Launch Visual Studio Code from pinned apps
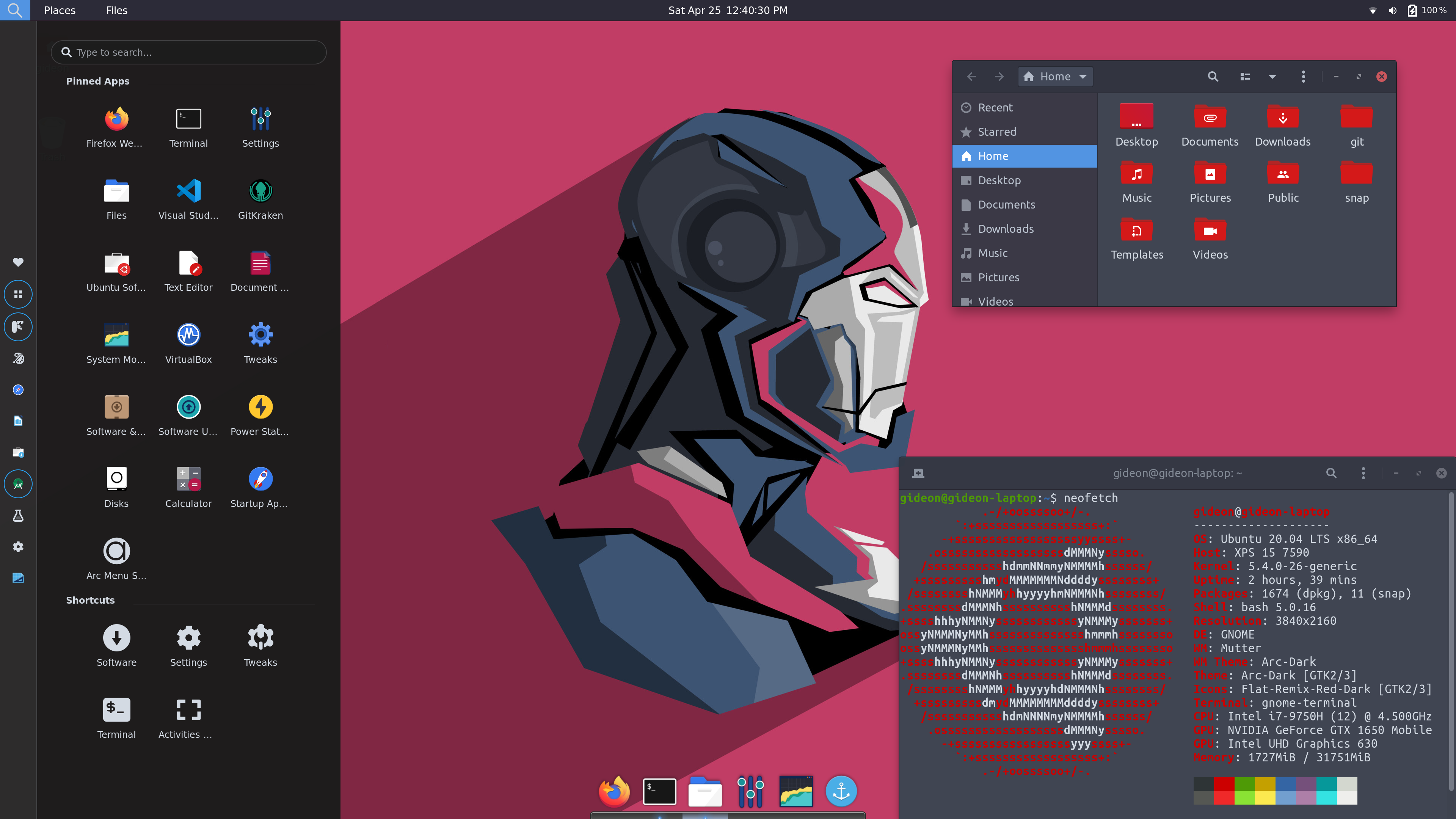The width and height of the screenshot is (1456, 819). click(188, 191)
